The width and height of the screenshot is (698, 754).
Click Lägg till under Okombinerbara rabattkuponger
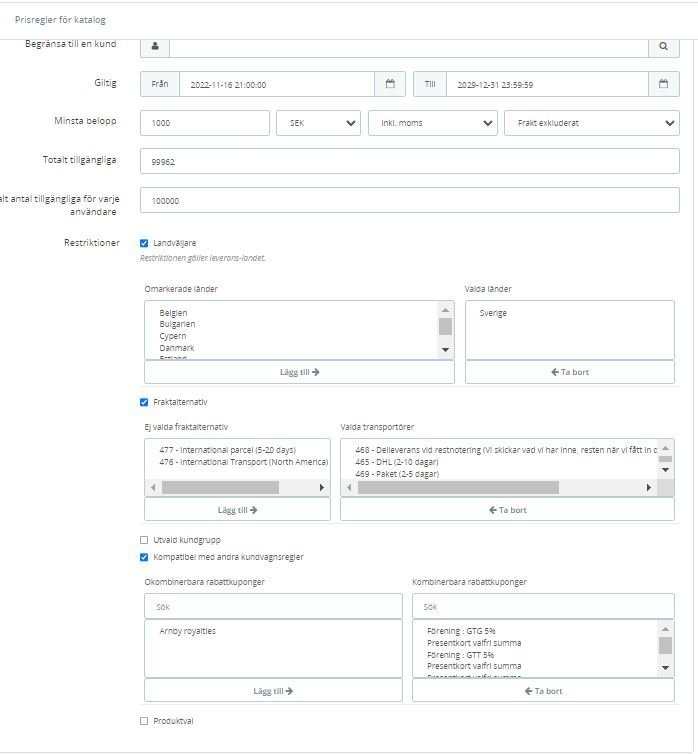(x=273, y=691)
